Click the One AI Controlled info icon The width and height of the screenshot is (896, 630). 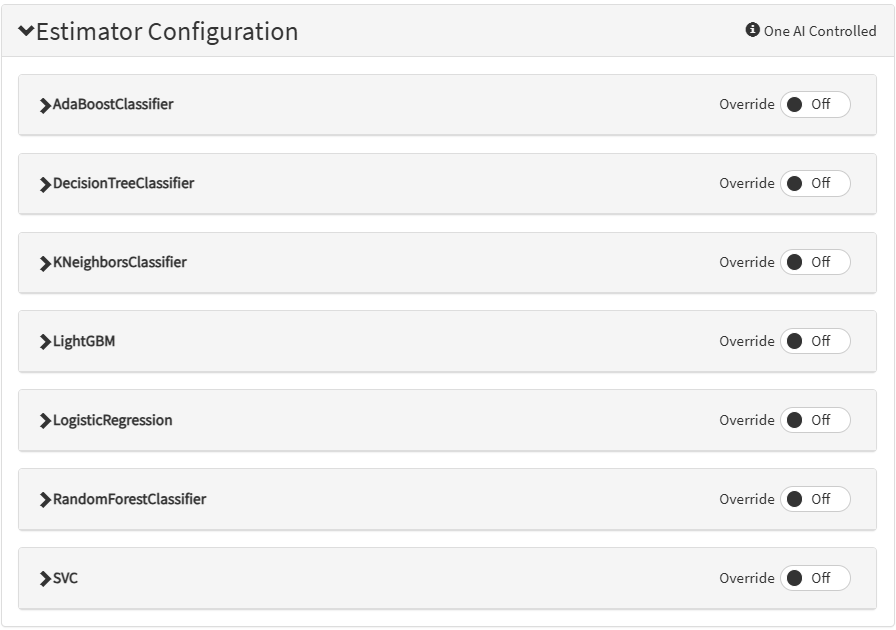753,30
